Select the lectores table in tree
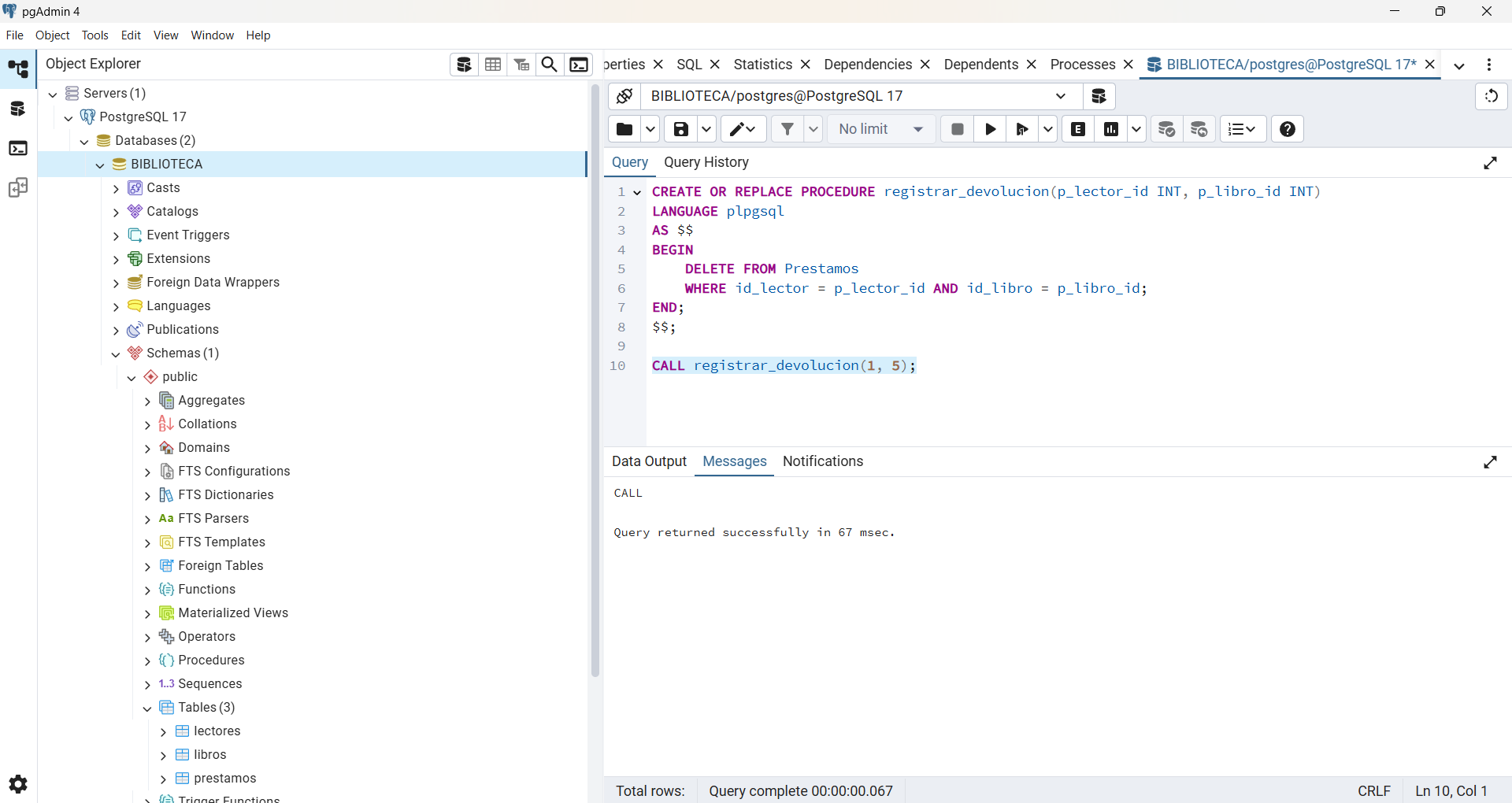Viewport: 1512px width, 803px height. [217, 731]
